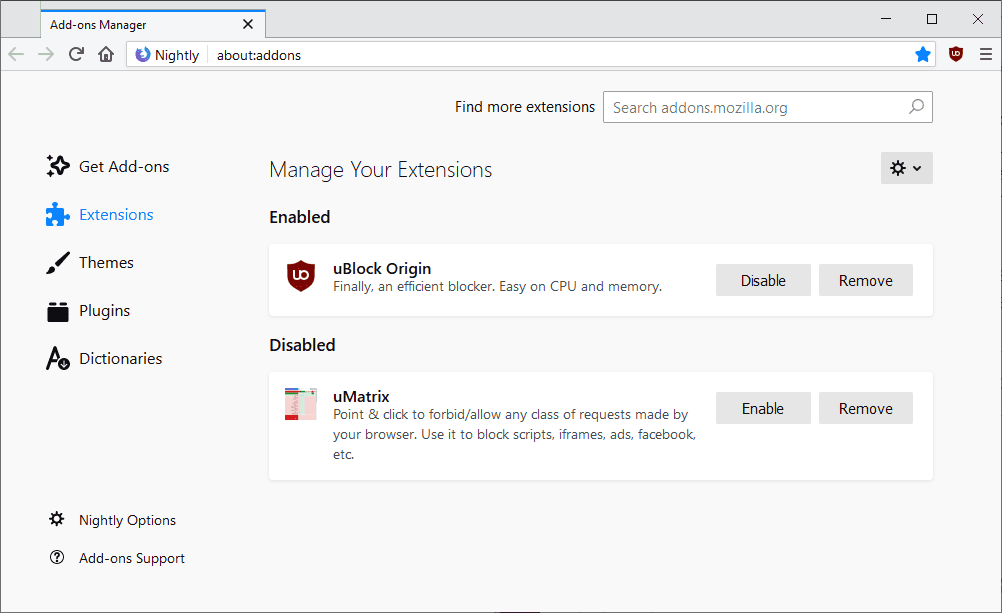Maximize the browser window
This screenshot has width=1002, height=613.
(x=932, y=19)
